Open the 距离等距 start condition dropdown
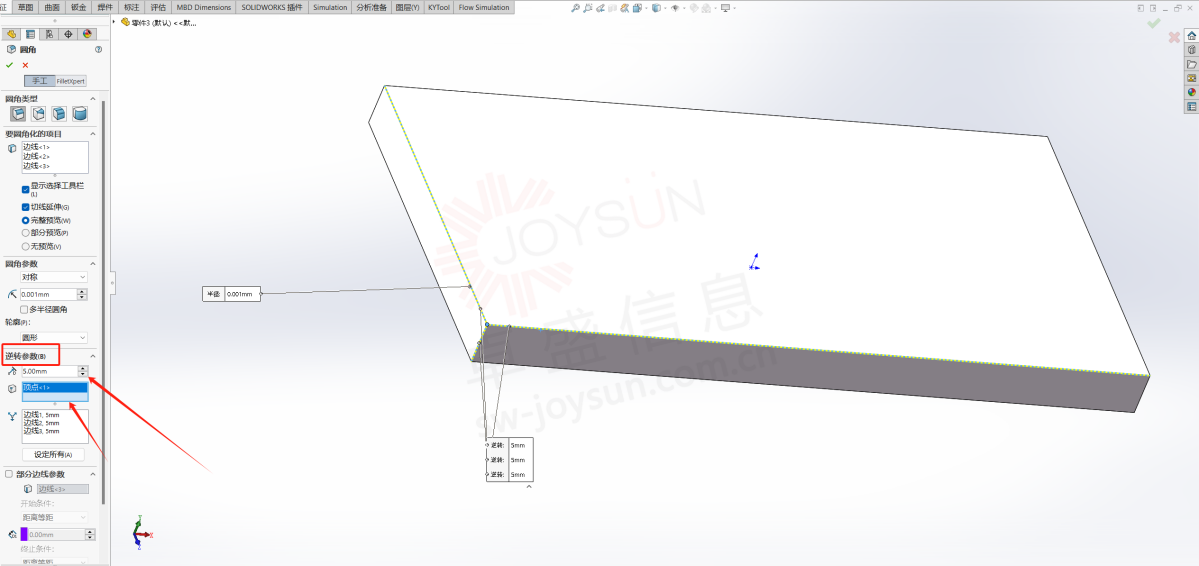Image resolution: width=1199 pixels, height=566 pixels. click(54, 518)
